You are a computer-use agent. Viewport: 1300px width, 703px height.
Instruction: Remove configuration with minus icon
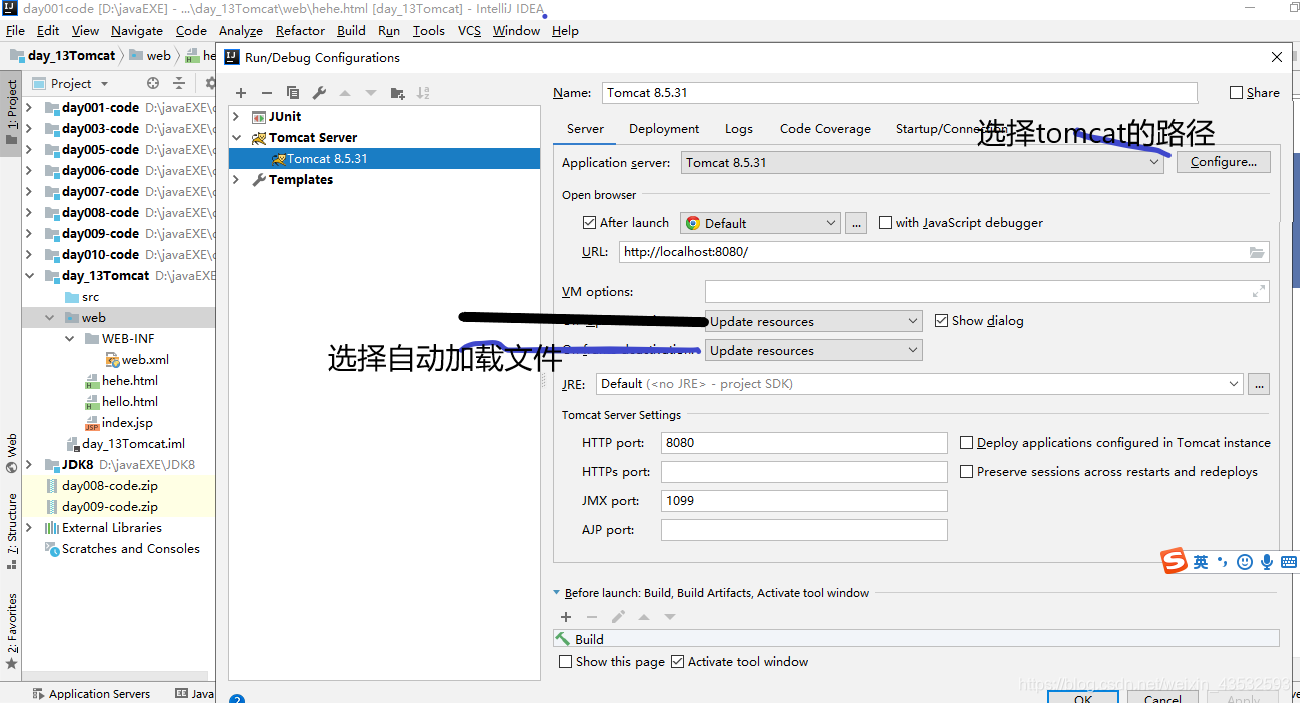[267, 93]
